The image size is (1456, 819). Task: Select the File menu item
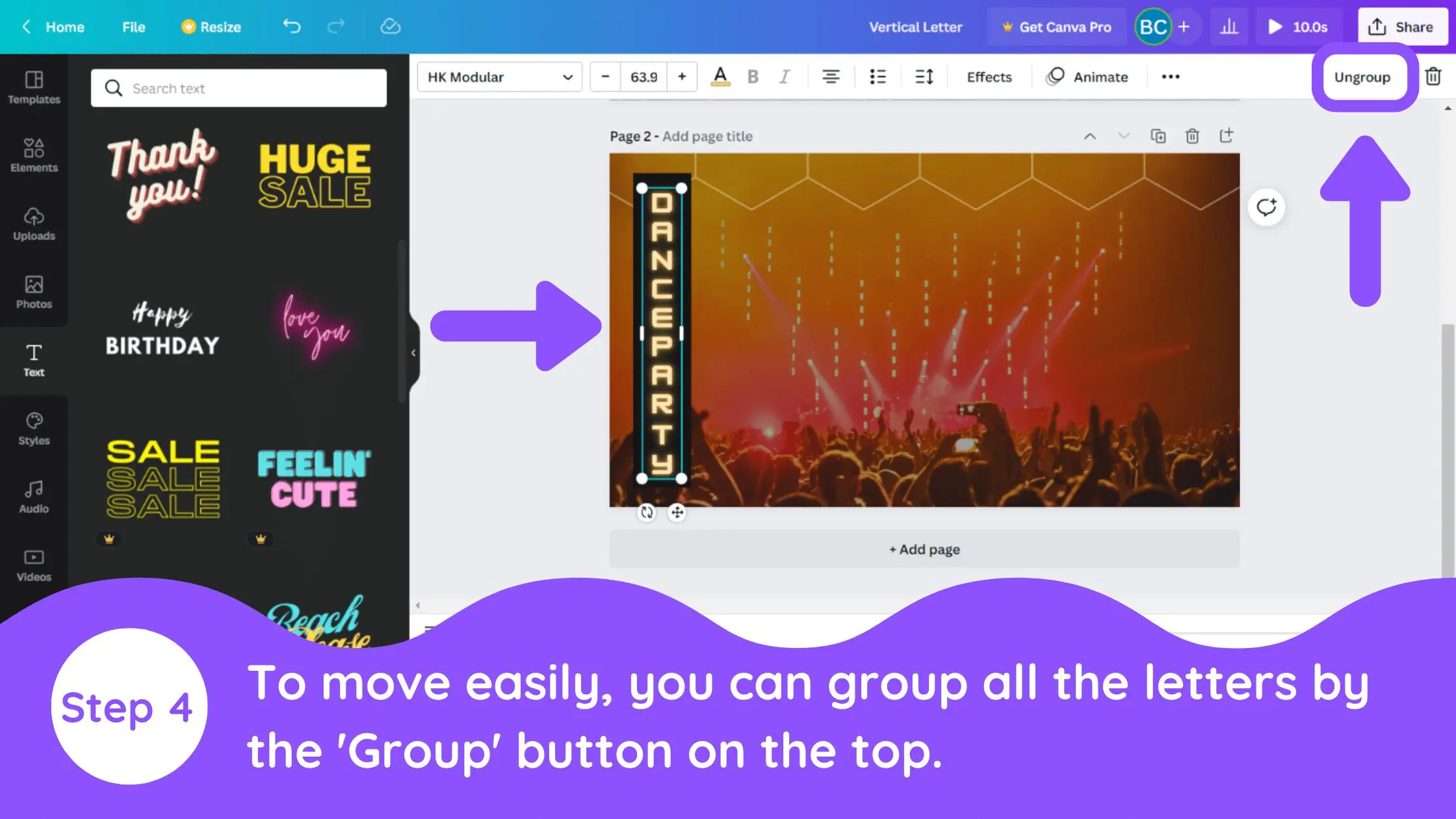coord(134,27)
